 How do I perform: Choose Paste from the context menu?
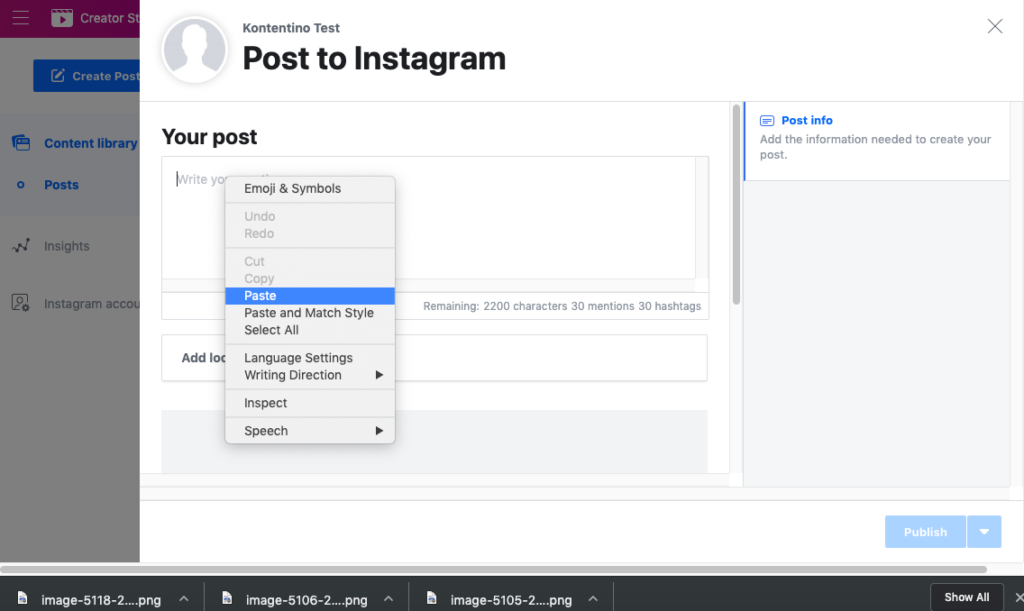click(x=310, y=296)
